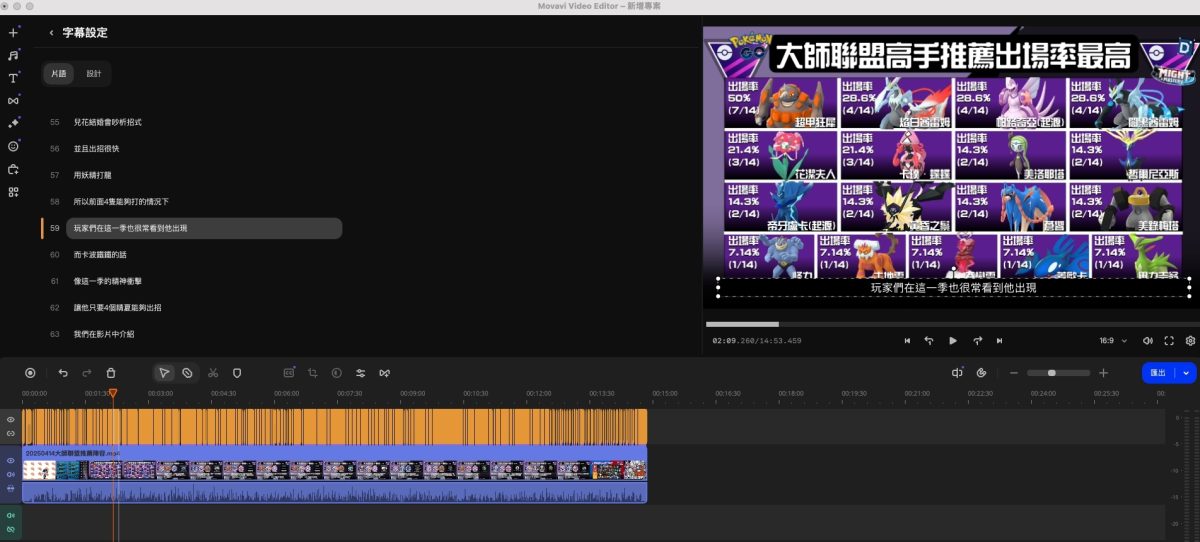The image size is (1200, 542).
Task: Click the orange playhead marker
Action: click(x=113, y=393)
